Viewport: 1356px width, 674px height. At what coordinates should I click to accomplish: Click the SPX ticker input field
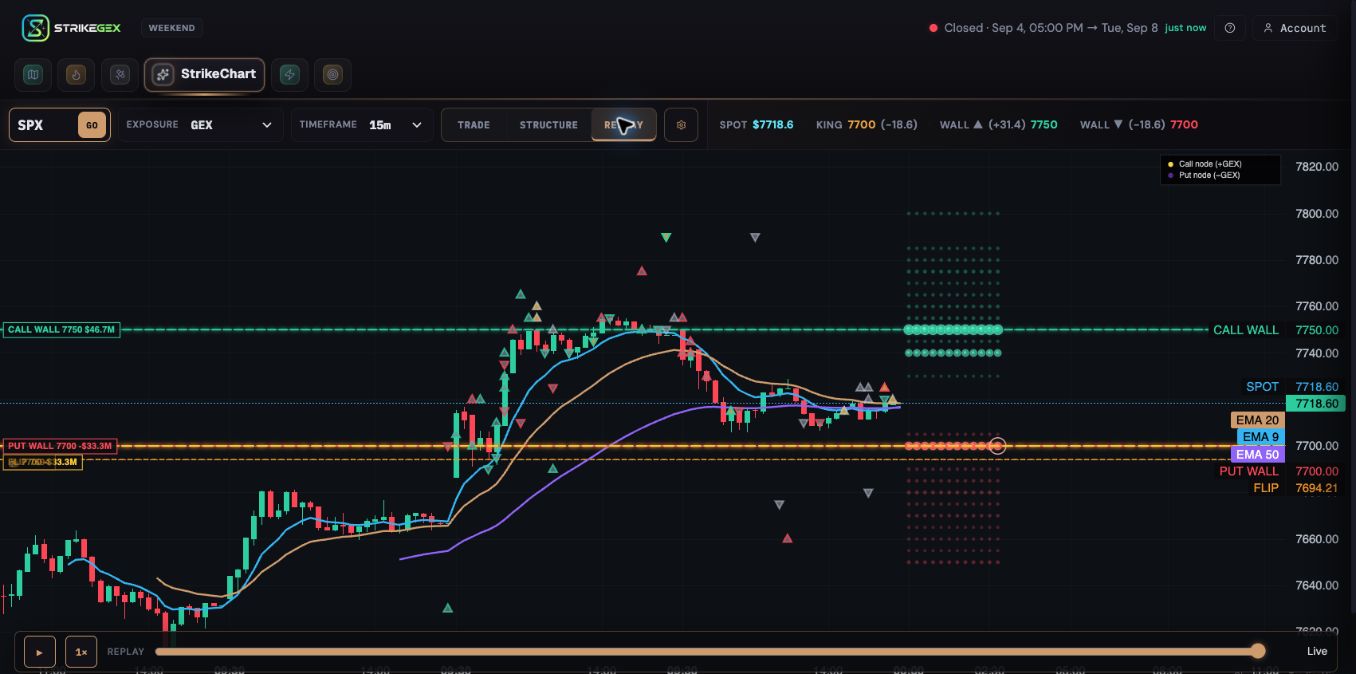click(x=44, y=125)
